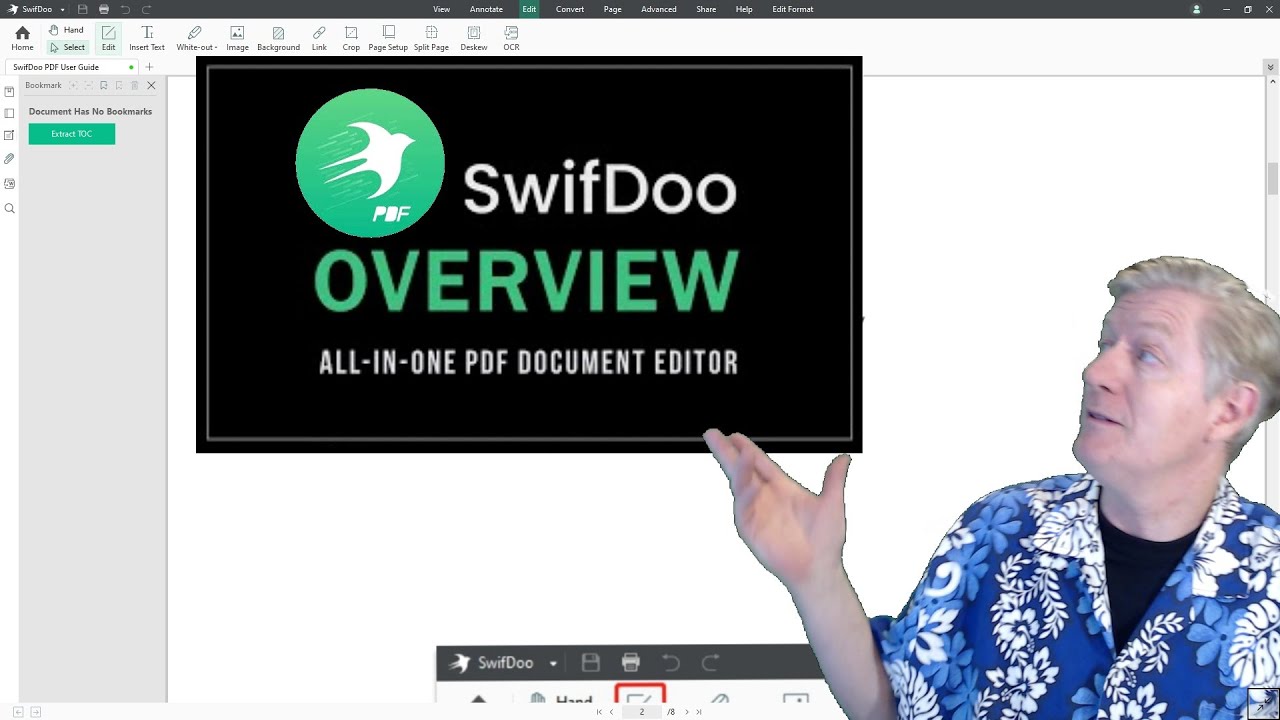The width and height of the screenshot is (1280, 720).
Task: Open the SwifDoo title dropdown arrow
Action: pos(62,10)
